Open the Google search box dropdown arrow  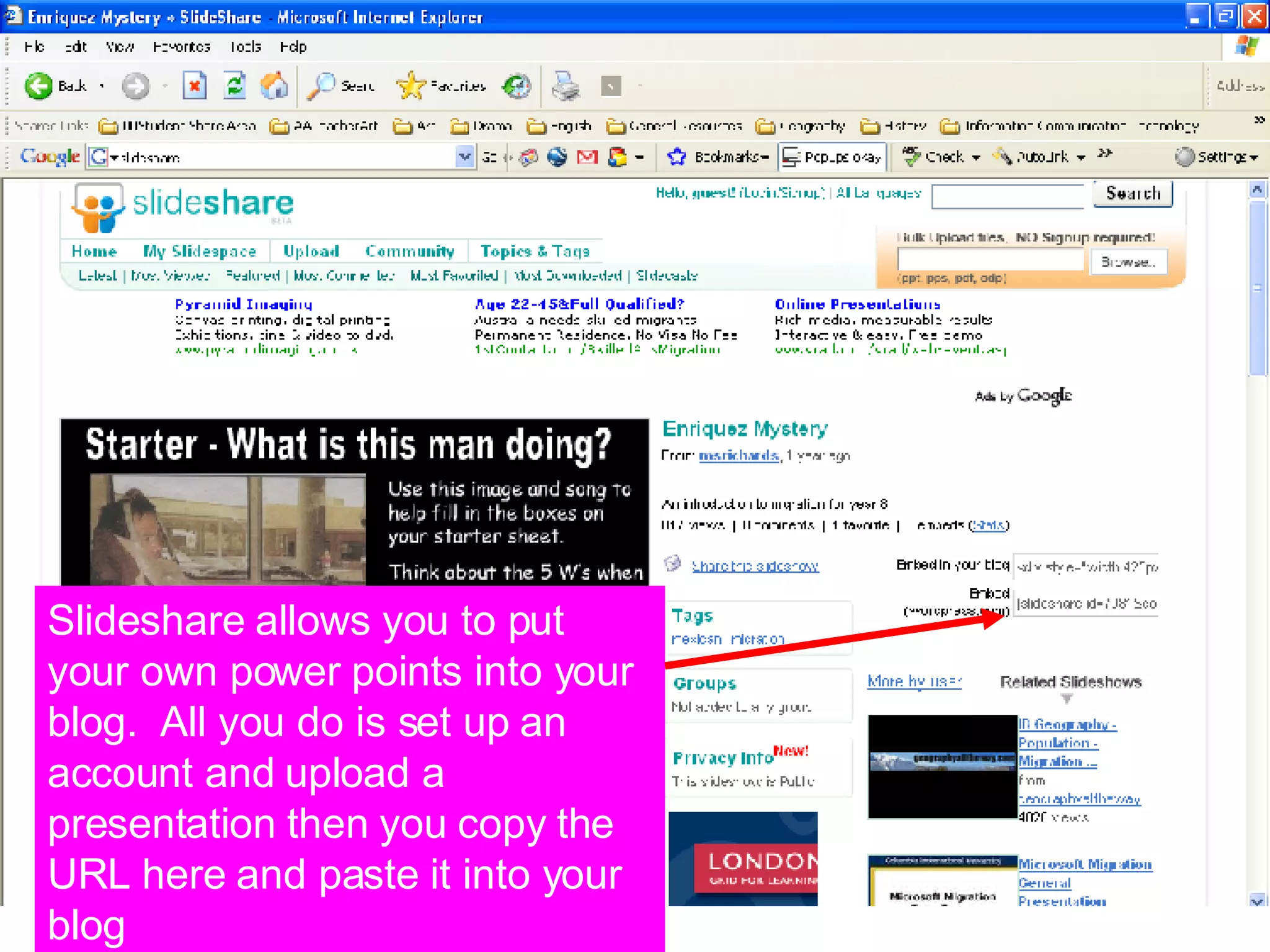(x=464, y=157)
